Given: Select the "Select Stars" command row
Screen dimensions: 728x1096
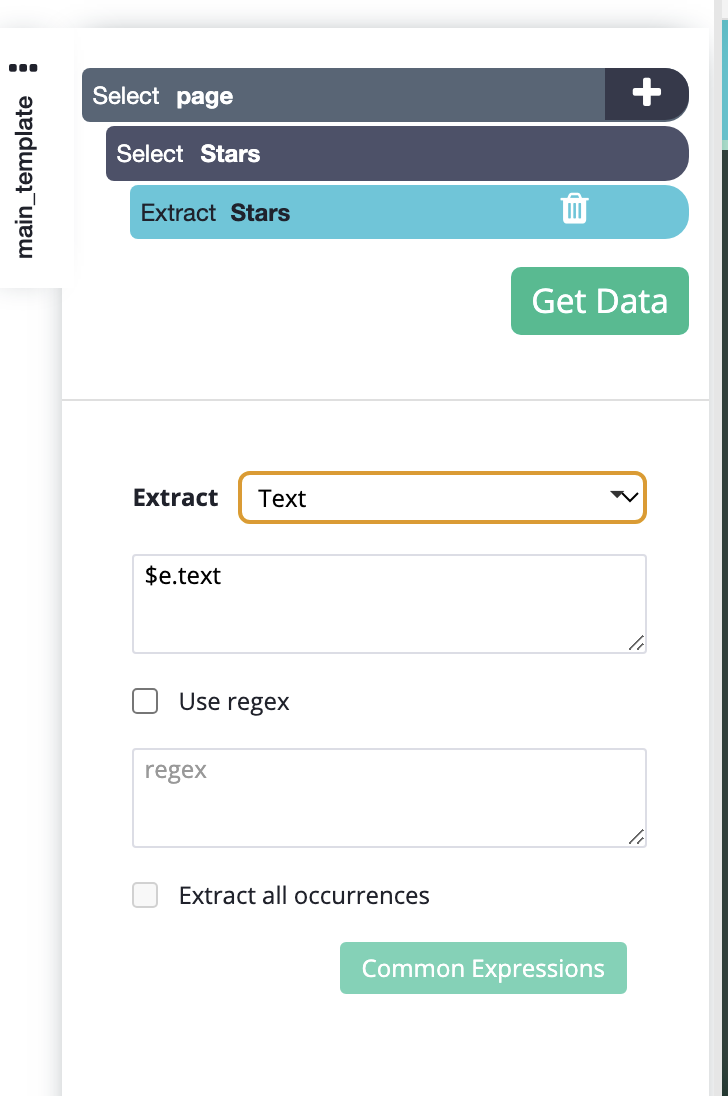Looking at the screenshot, I should [397, 154].
